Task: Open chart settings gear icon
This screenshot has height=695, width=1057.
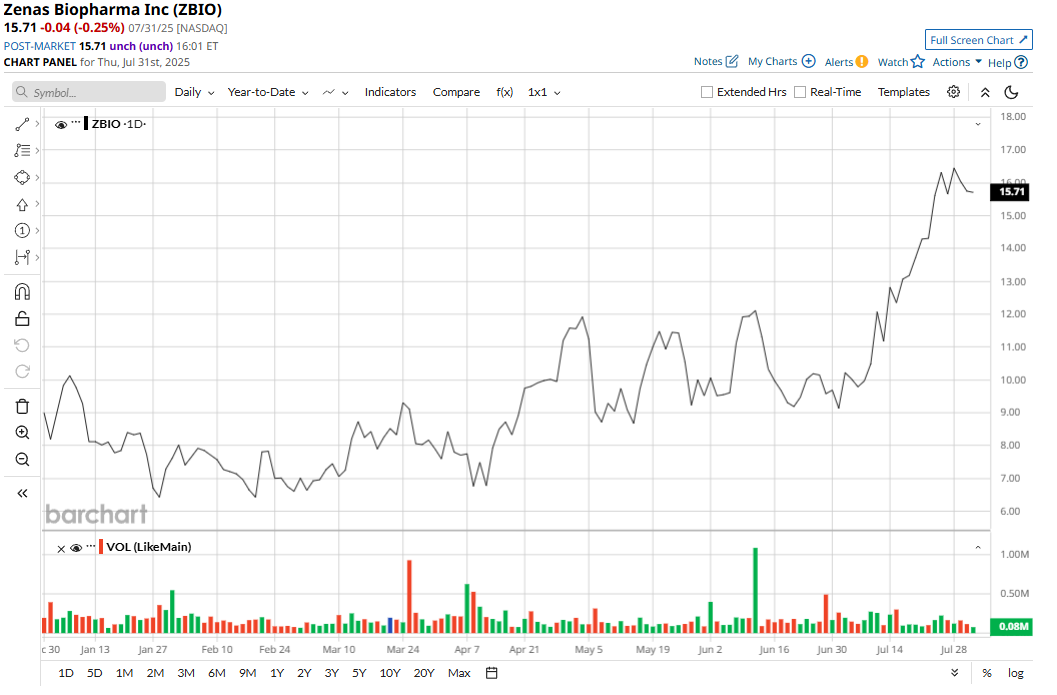Action: [x=953, y=92]
